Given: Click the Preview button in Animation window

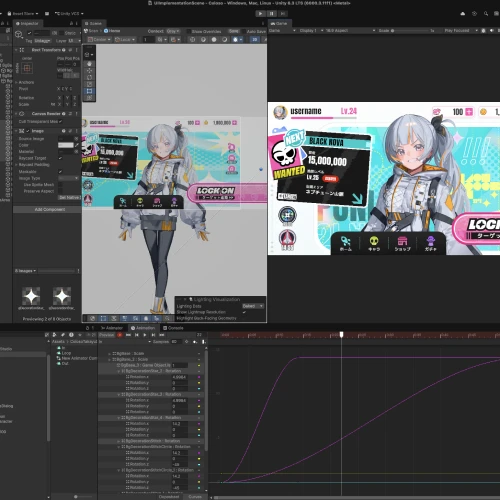Looking at the screenshot, I should 107,335.
